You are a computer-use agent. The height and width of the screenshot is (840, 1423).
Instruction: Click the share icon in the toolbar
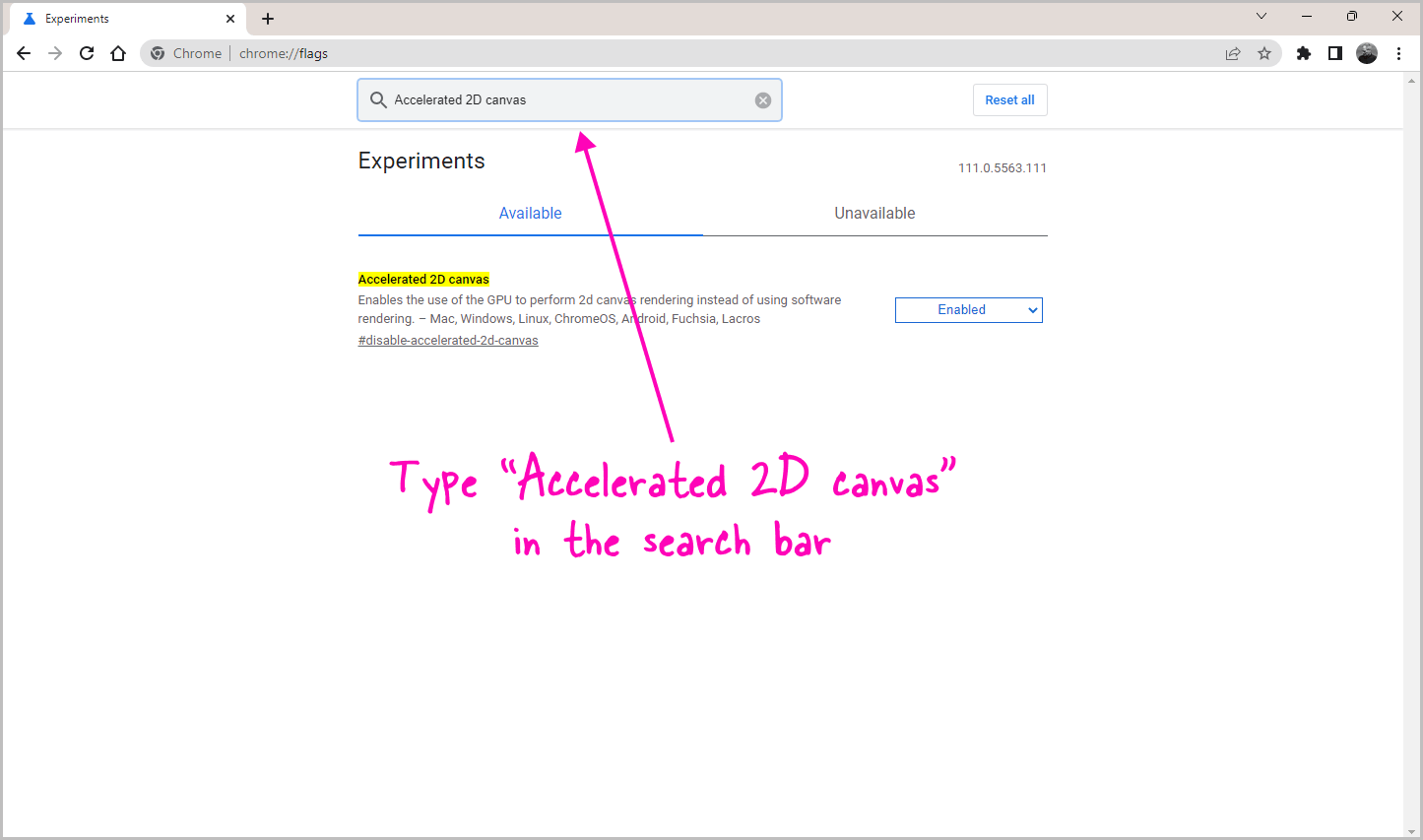point(1233,53)
